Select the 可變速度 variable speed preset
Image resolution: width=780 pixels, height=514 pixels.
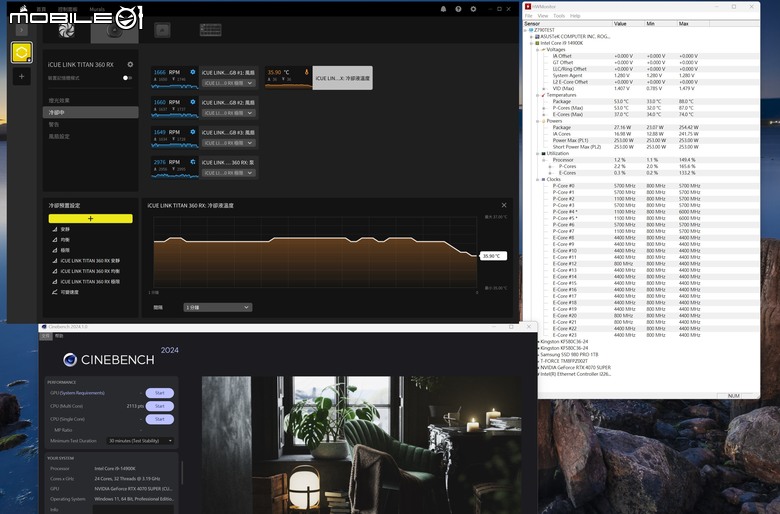point(70,292)
